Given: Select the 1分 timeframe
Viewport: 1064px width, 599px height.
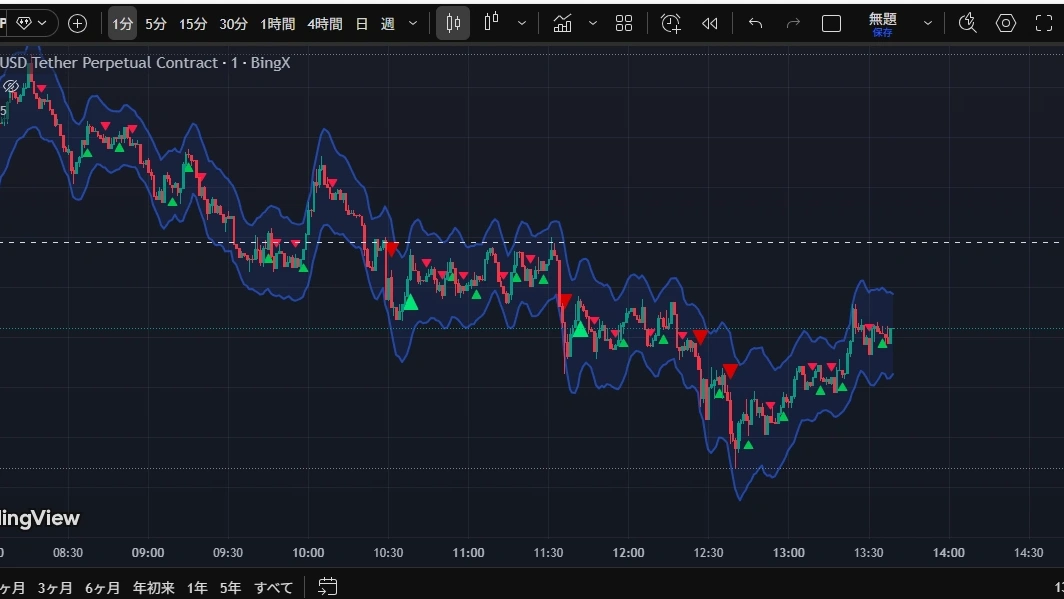Looking at the screenshot, I should pos(122,23).
